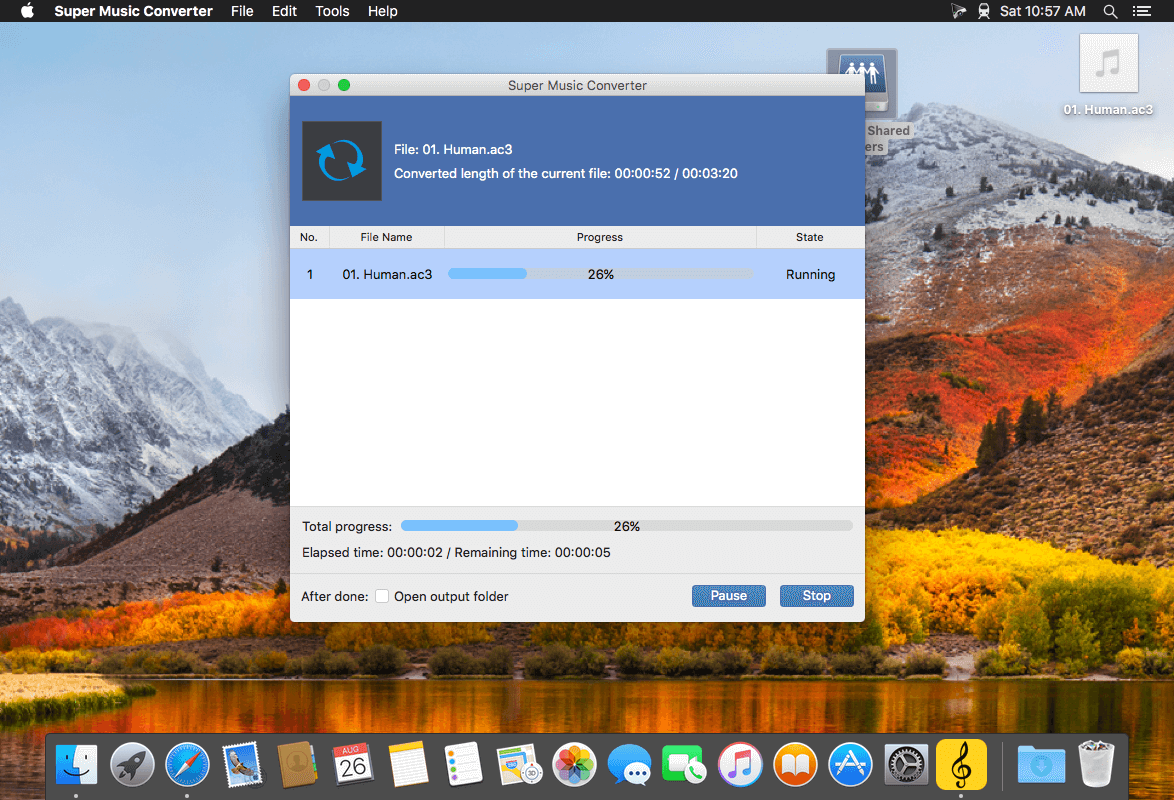
Task: Open Launchpad rocket icon in Dock
Action: click(x=132, y=765)
